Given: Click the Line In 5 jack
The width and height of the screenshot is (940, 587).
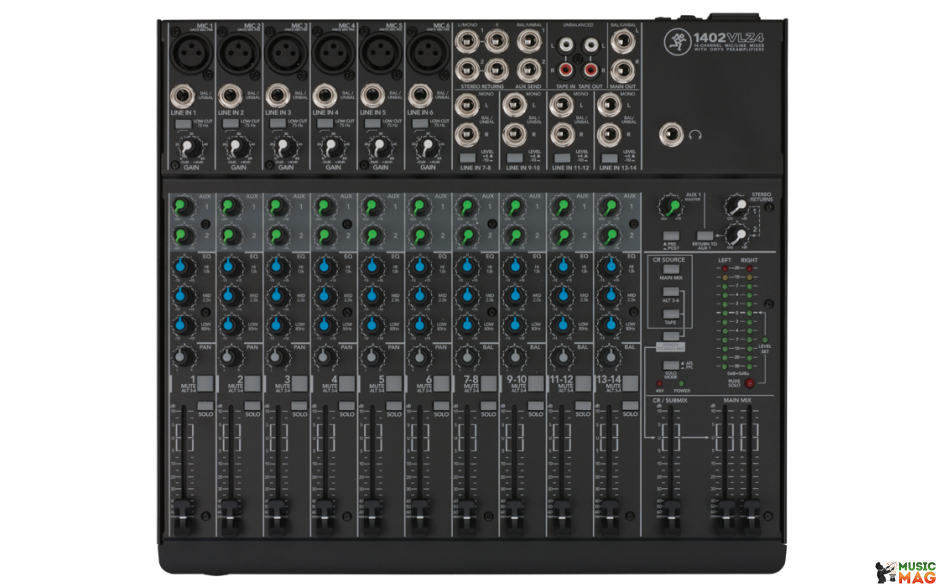Looking at the screenshot, I should click(x=372, y=96).
